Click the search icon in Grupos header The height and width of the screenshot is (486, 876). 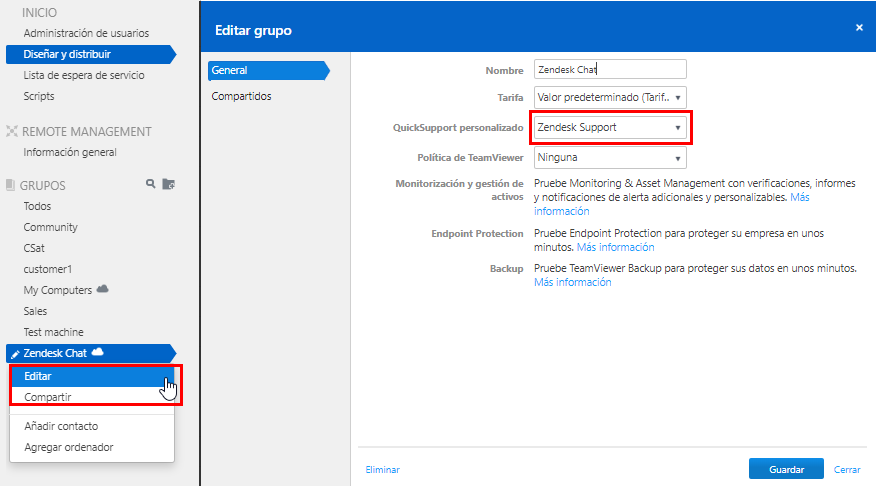(x=150, y=184)
